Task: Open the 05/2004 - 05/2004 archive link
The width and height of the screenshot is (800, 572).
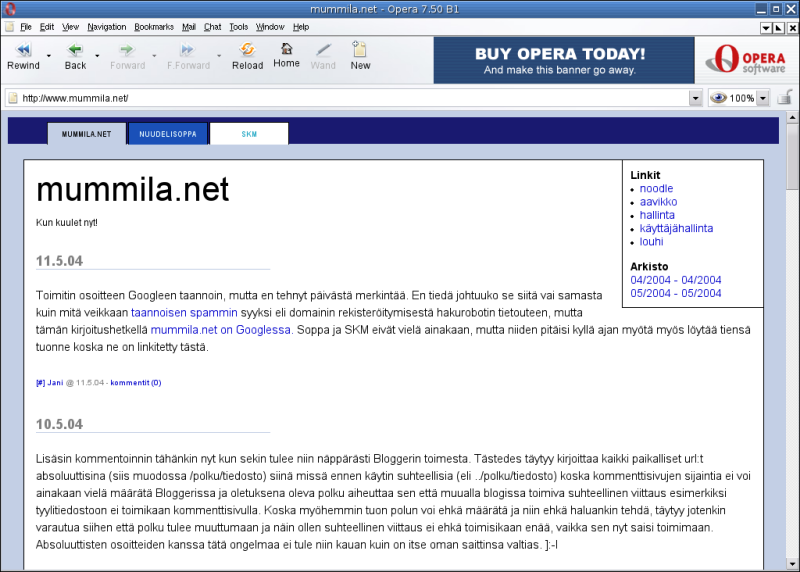Action: [676, 293]
